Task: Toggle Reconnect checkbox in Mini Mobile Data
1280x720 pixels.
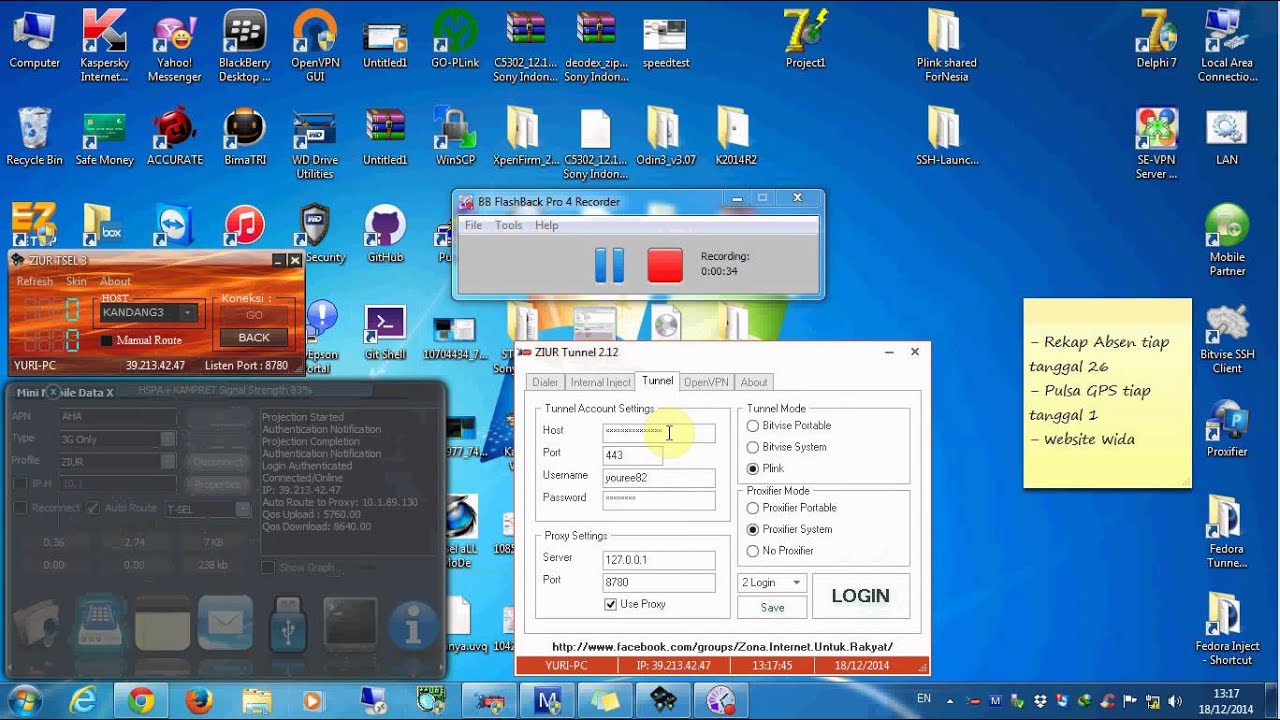Action: (x=20, y=508)
